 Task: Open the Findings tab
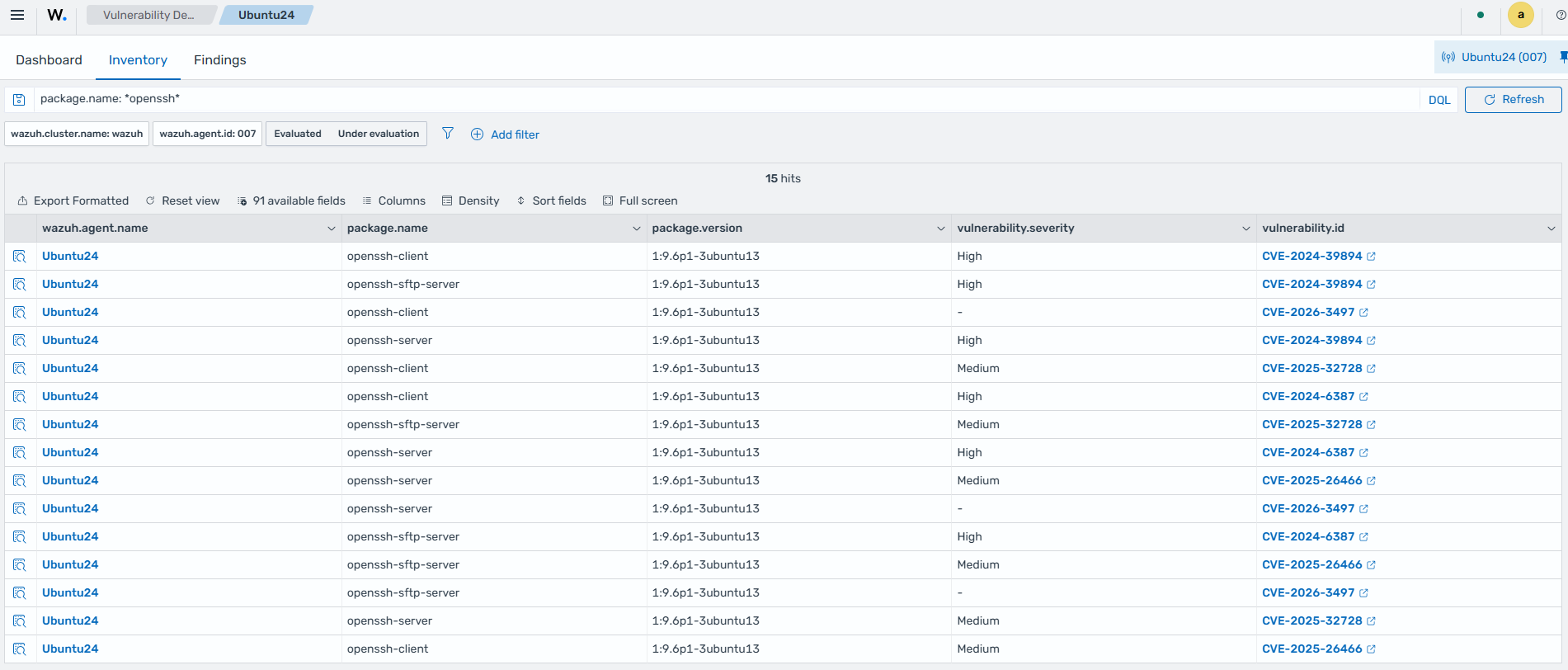click(x=220, y=60)
